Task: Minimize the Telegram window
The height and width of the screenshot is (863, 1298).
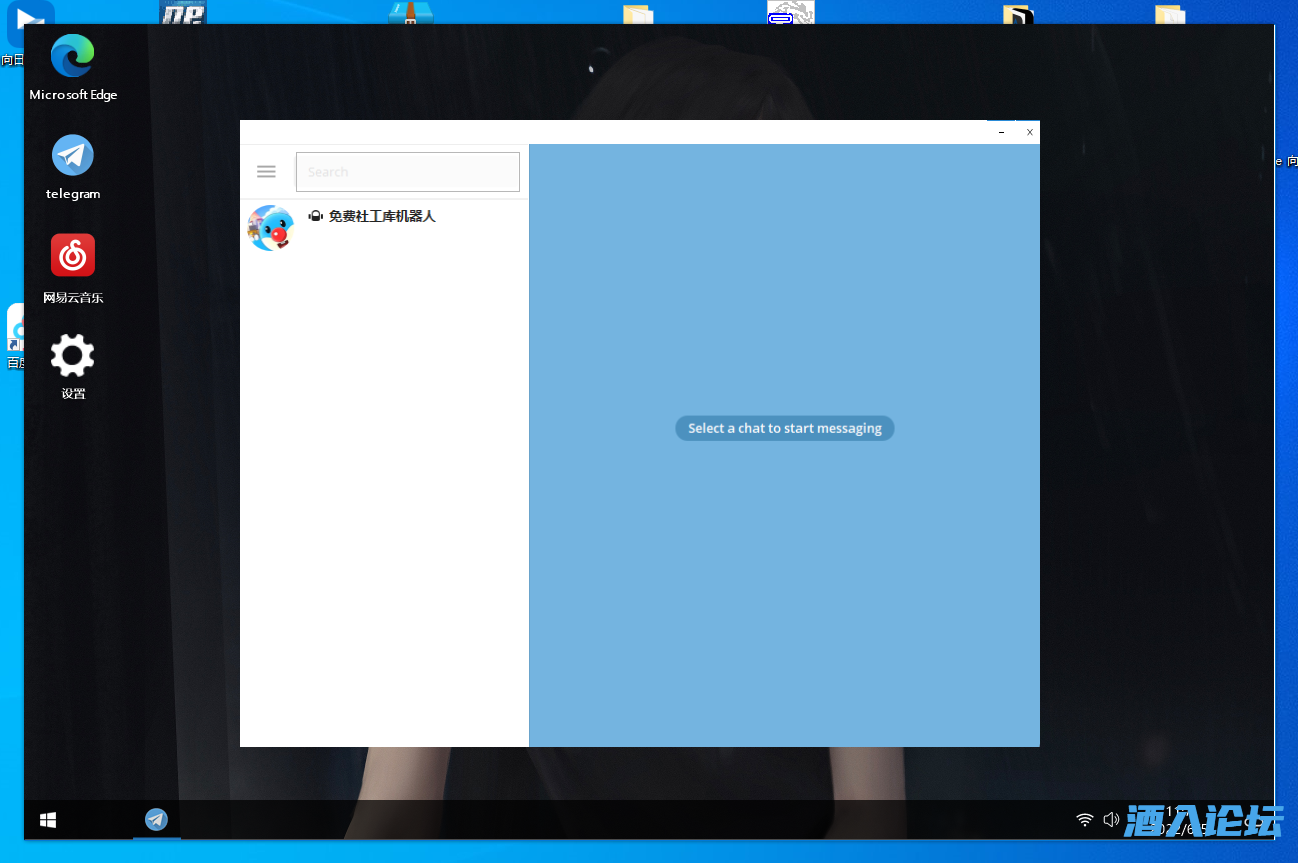Action: point(1001,132)
